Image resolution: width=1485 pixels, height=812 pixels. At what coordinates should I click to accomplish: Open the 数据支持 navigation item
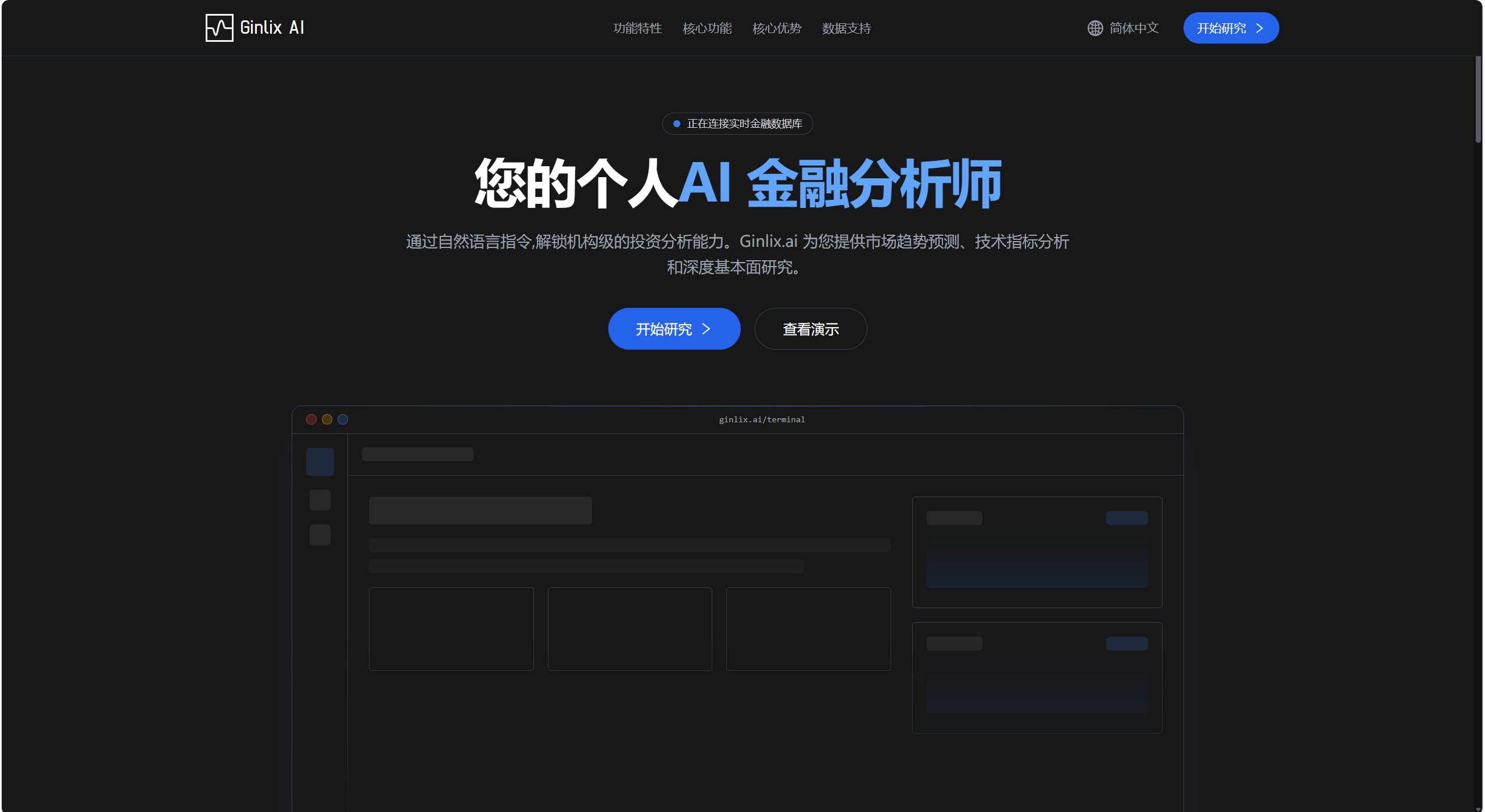[846, 28]
